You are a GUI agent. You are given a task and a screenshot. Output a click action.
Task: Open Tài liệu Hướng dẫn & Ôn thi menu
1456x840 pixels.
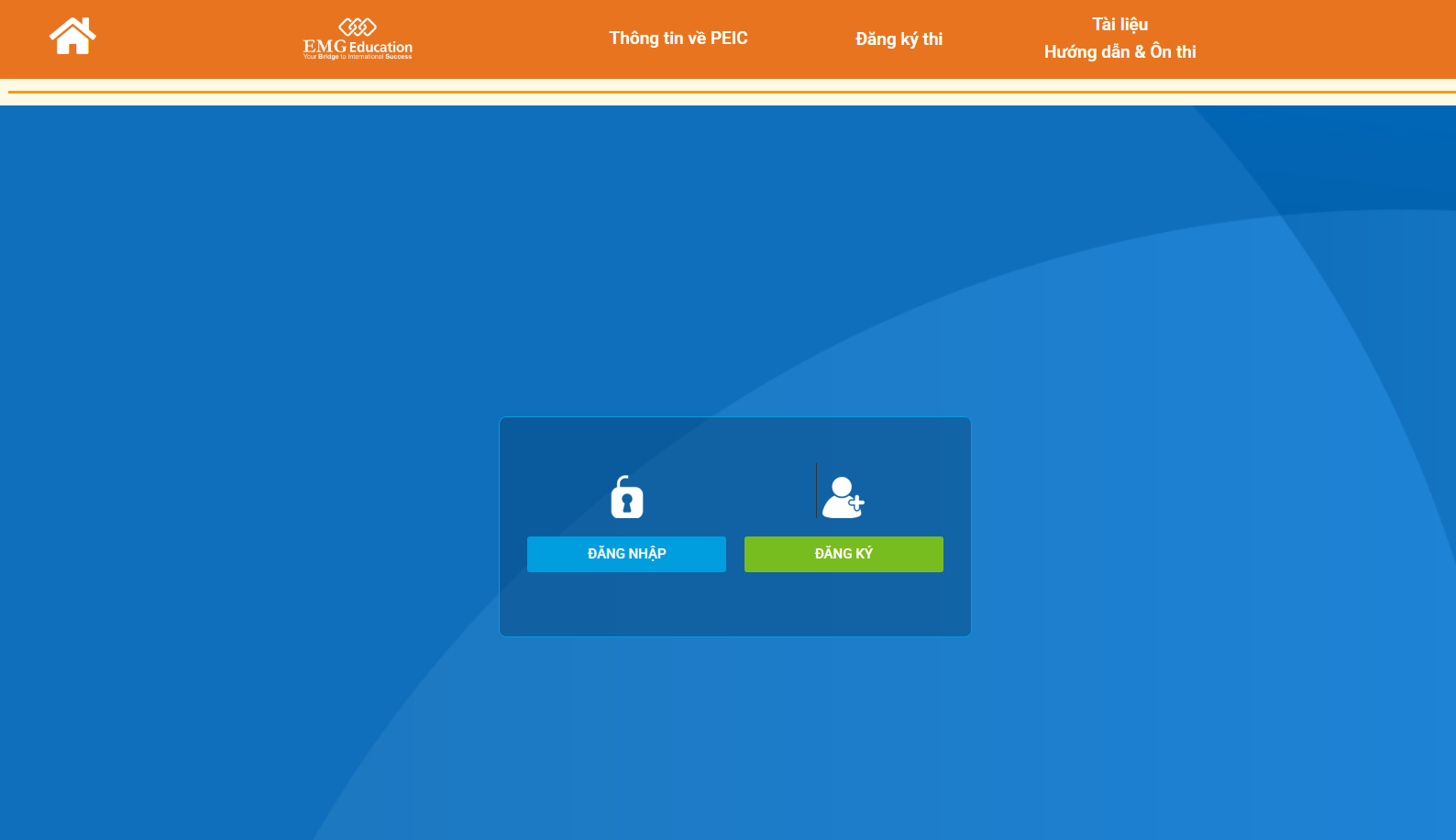point(1120,39)
